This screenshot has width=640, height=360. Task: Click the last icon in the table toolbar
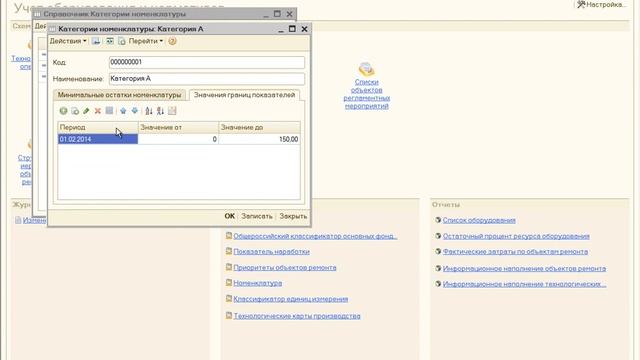172,111
